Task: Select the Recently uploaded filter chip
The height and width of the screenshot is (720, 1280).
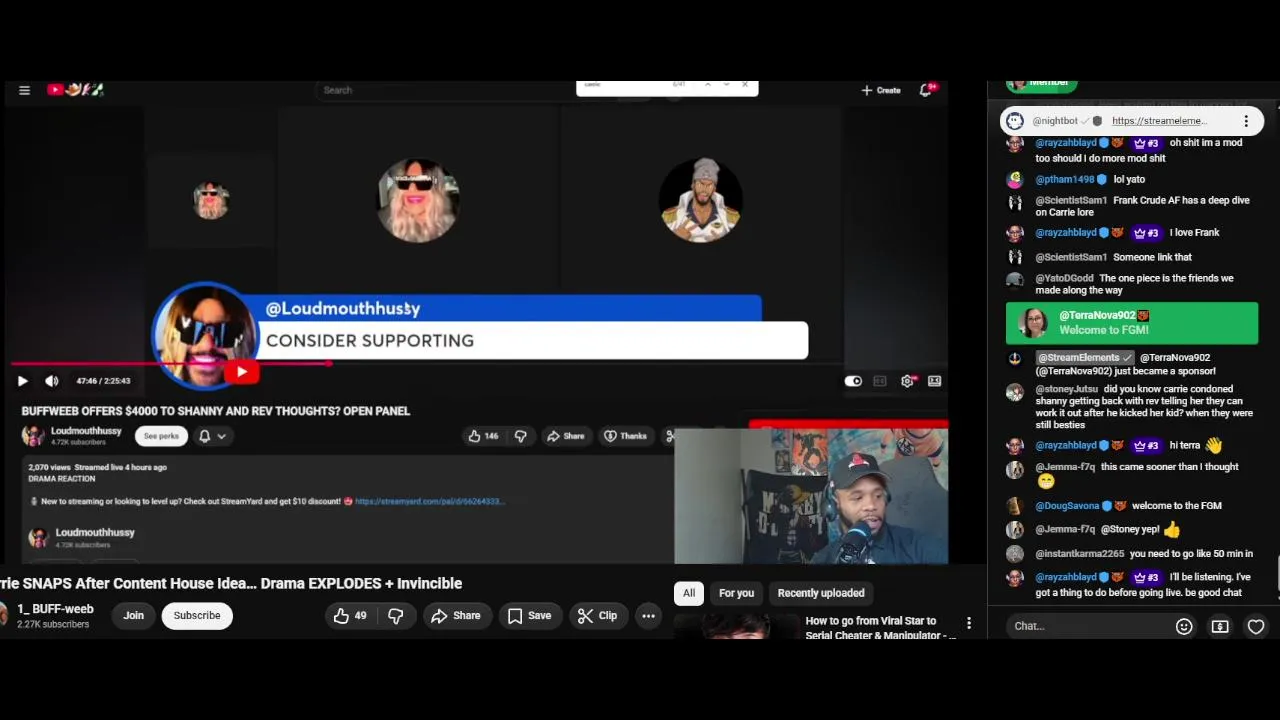Action: tap(821, 593)
